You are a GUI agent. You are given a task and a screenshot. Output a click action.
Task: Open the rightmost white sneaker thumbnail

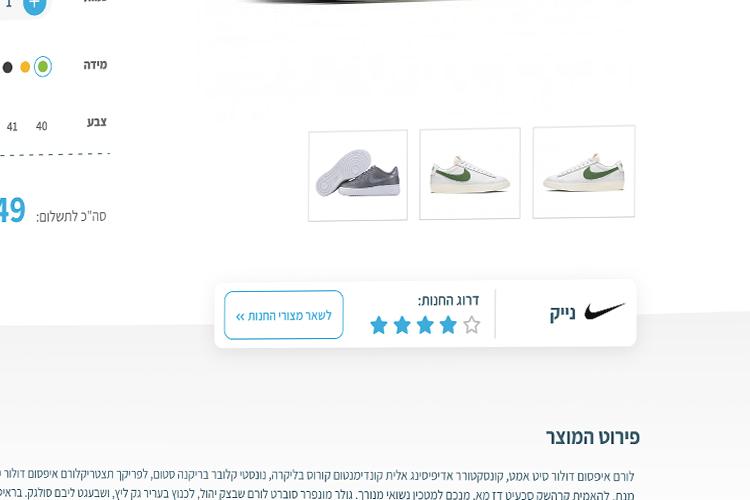[584, 172]
